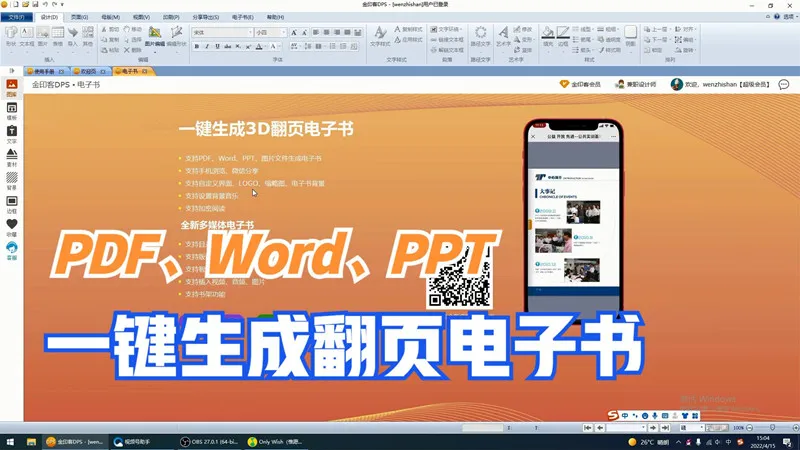This screenshot has width=800, height=450.
Task: Insert a 表格 table
Action: [58, 36]
